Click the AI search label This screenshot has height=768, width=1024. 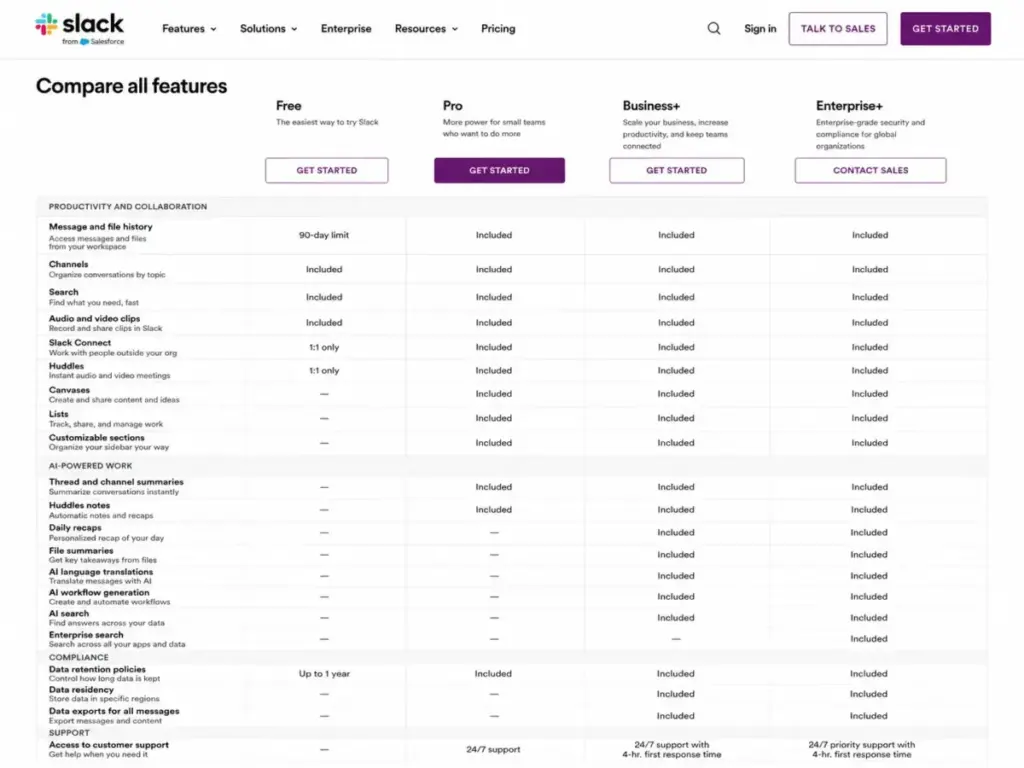pyautogui.click(x=69, y=613)
